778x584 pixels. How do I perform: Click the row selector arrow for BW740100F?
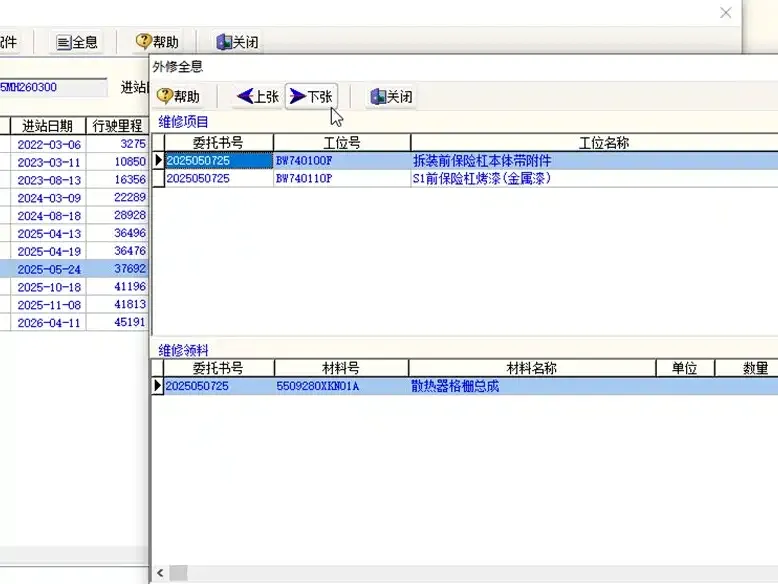coord(158,160)
